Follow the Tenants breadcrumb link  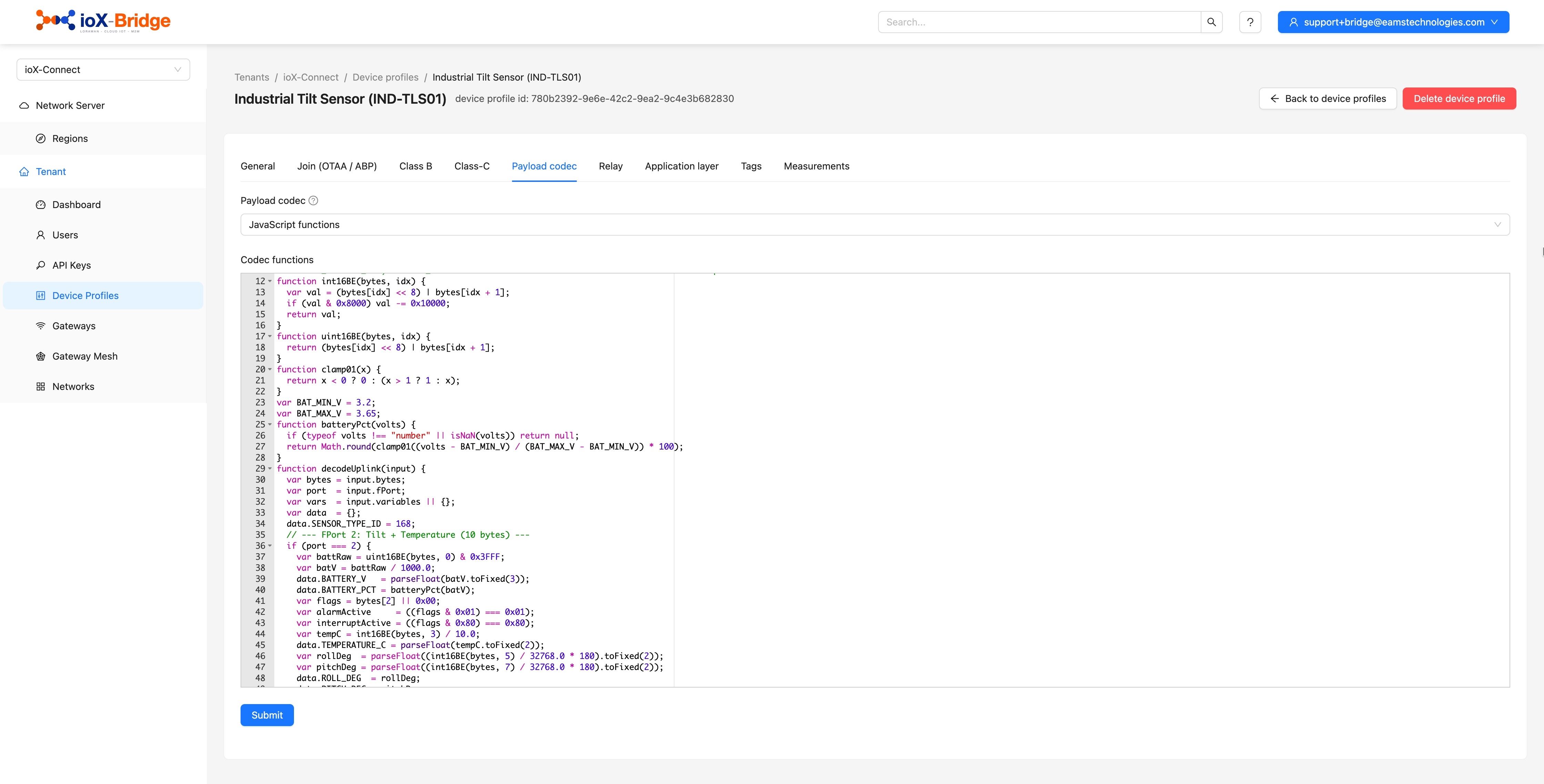(x=252, y=77)
